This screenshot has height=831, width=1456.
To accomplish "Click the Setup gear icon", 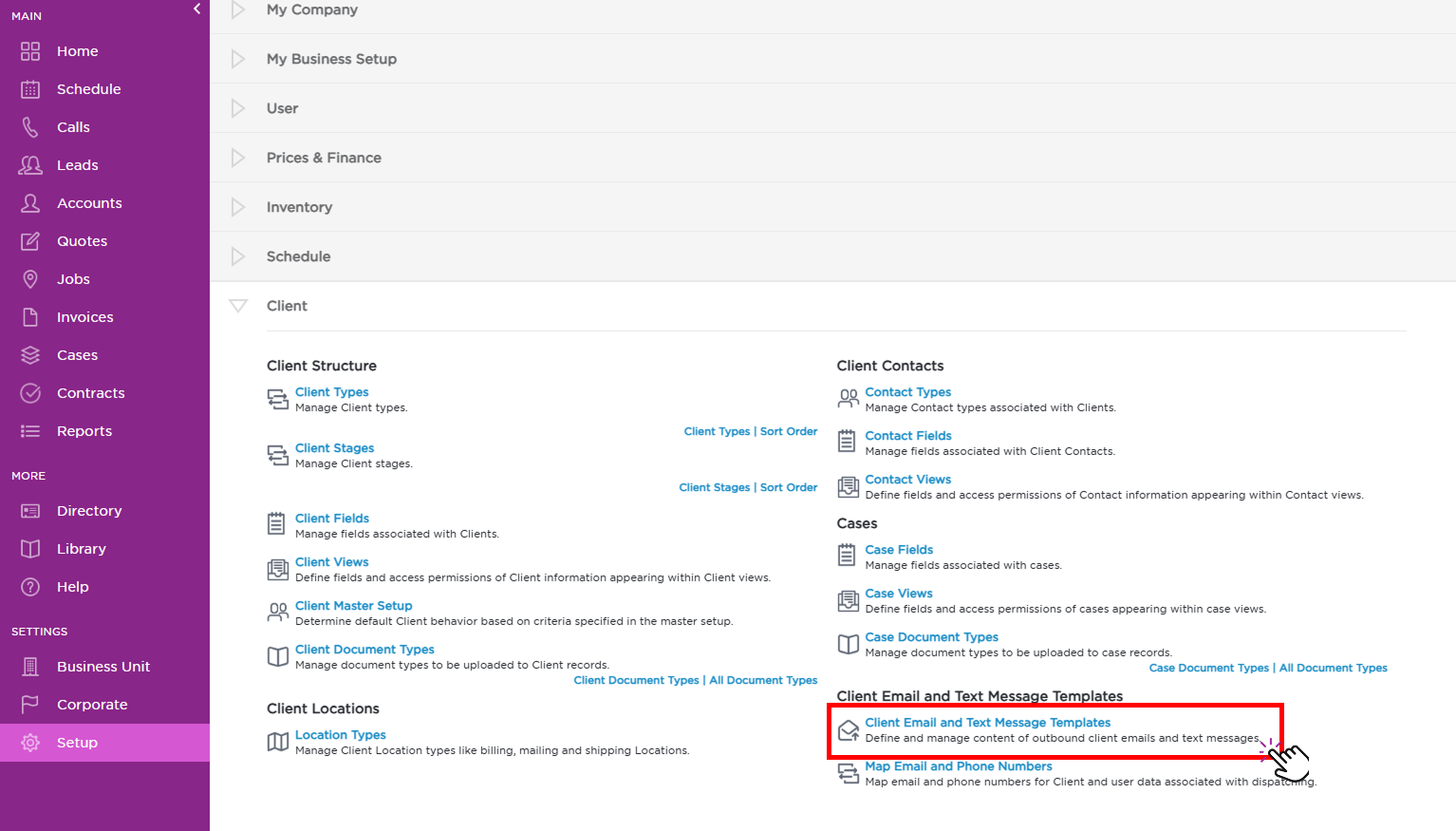I will point(30,743).
